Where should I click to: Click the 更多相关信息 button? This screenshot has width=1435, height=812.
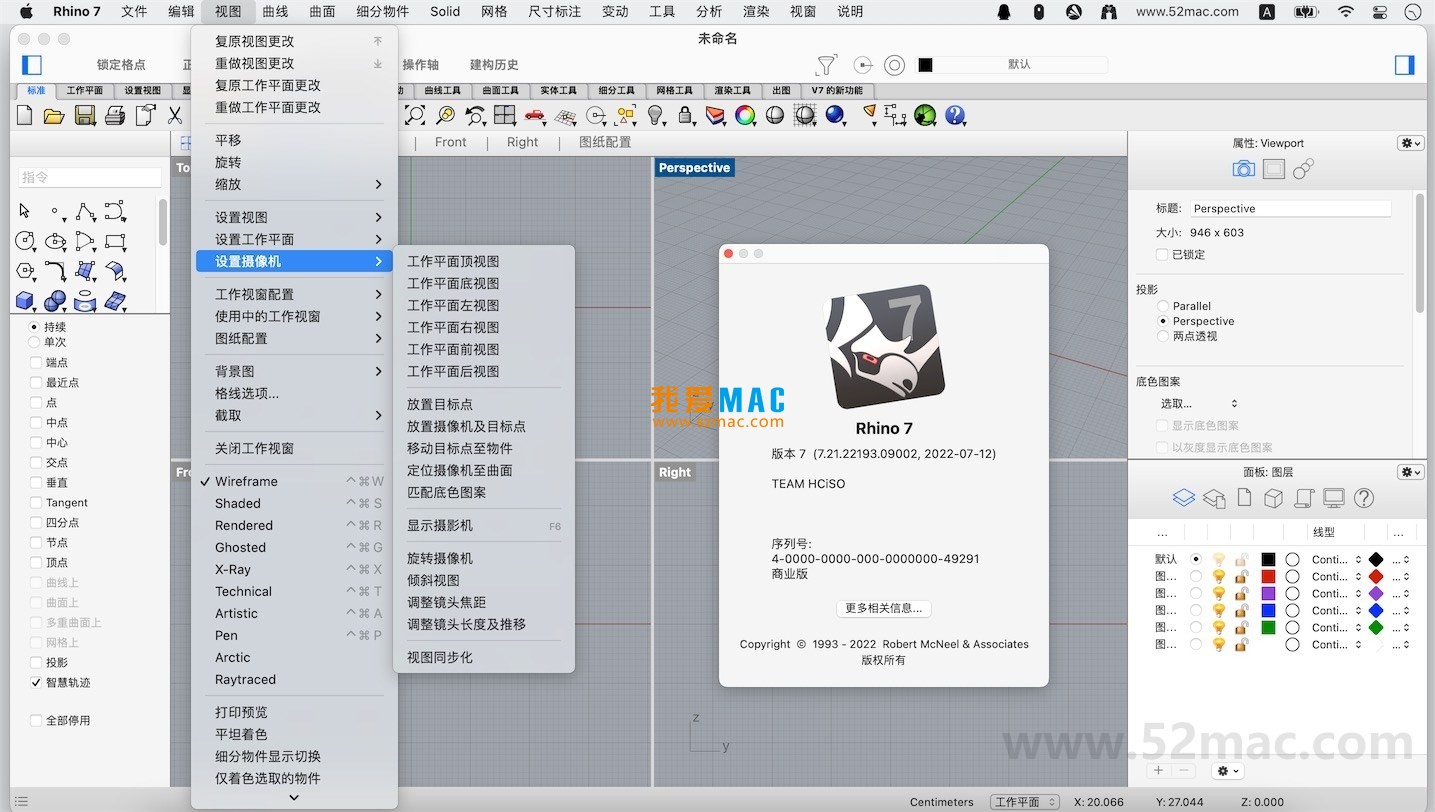point(883,608)
